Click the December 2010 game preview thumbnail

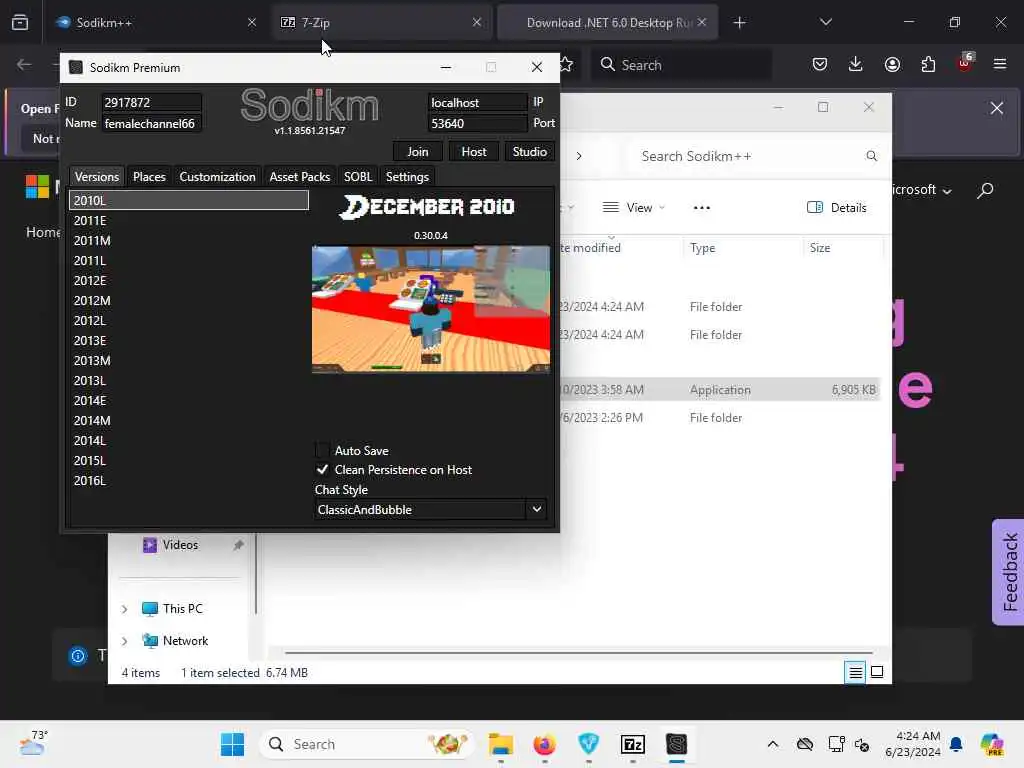click(x=431, y=309)
